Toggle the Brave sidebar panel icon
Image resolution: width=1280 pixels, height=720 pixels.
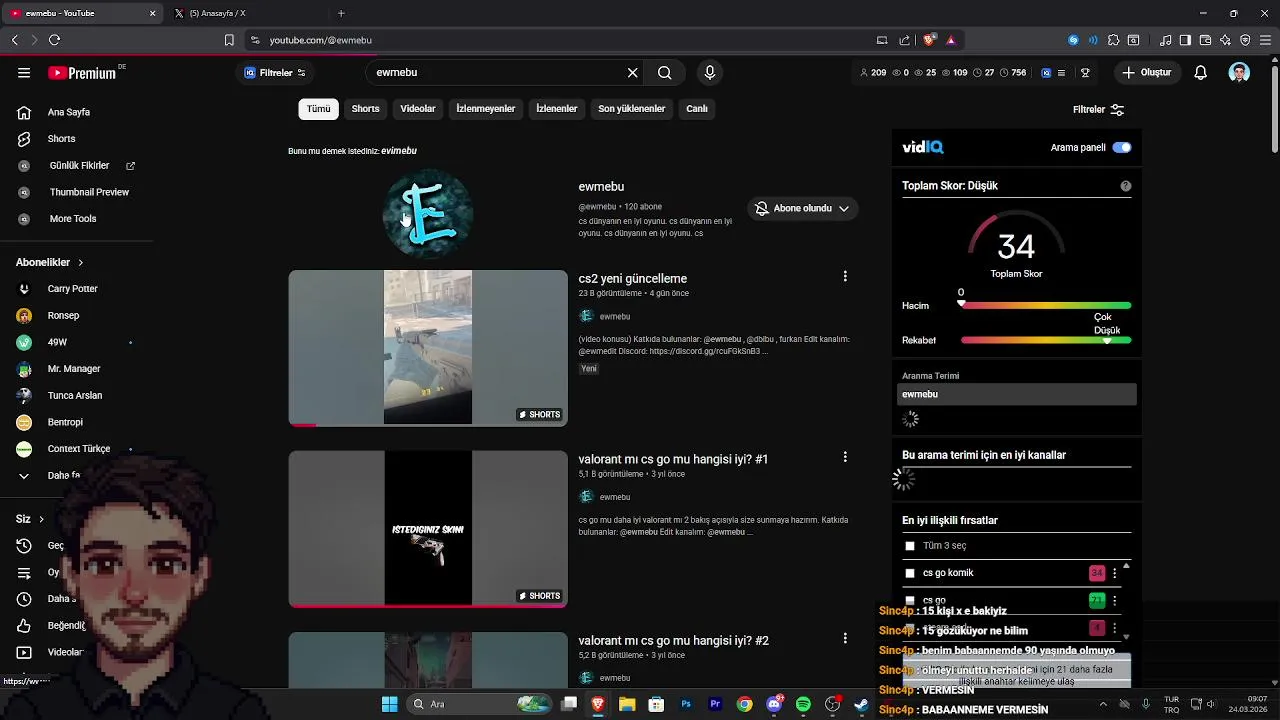1185,40
